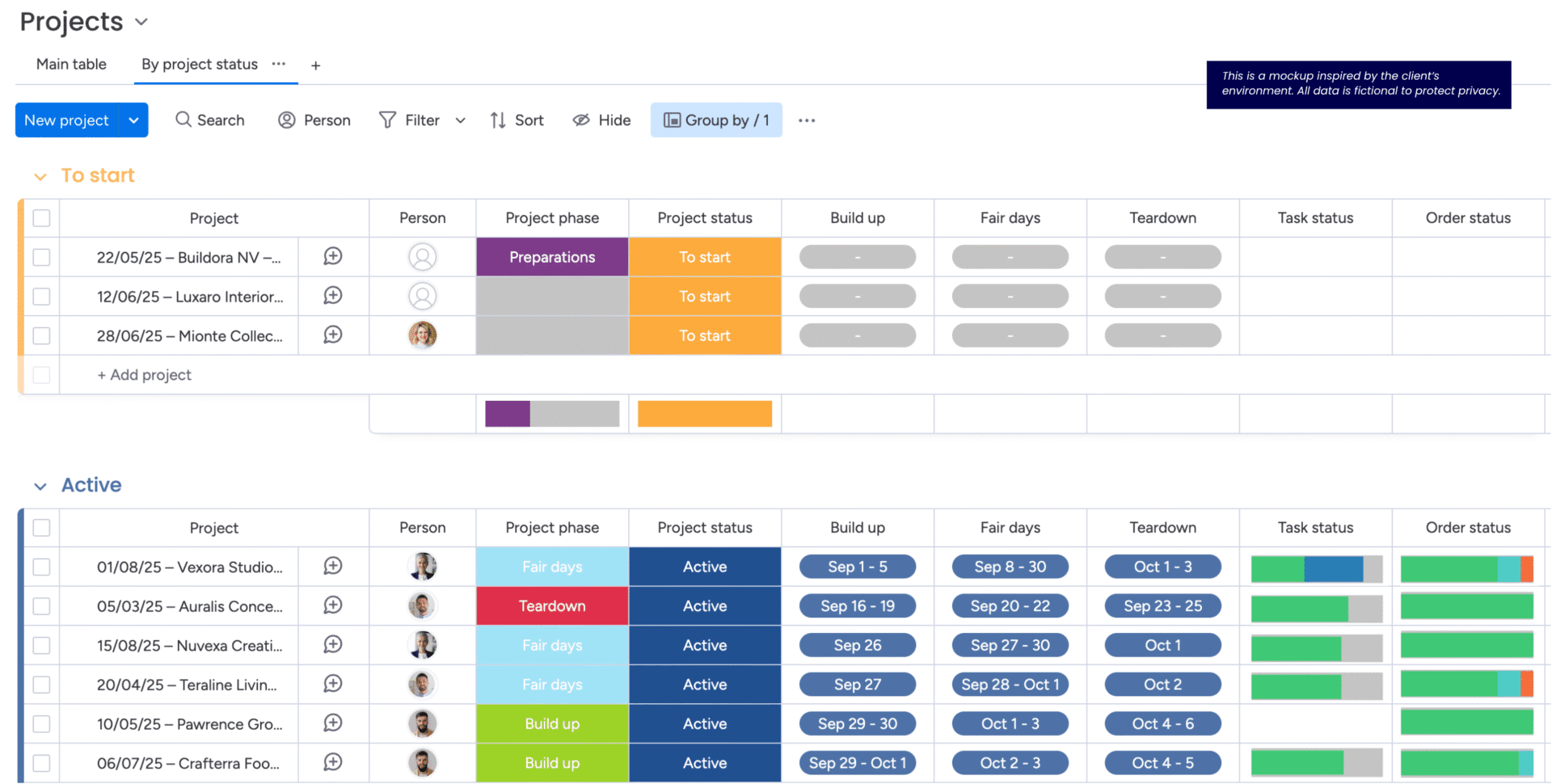Open conversation bubble for Vexora Studio project

point(333,566)
